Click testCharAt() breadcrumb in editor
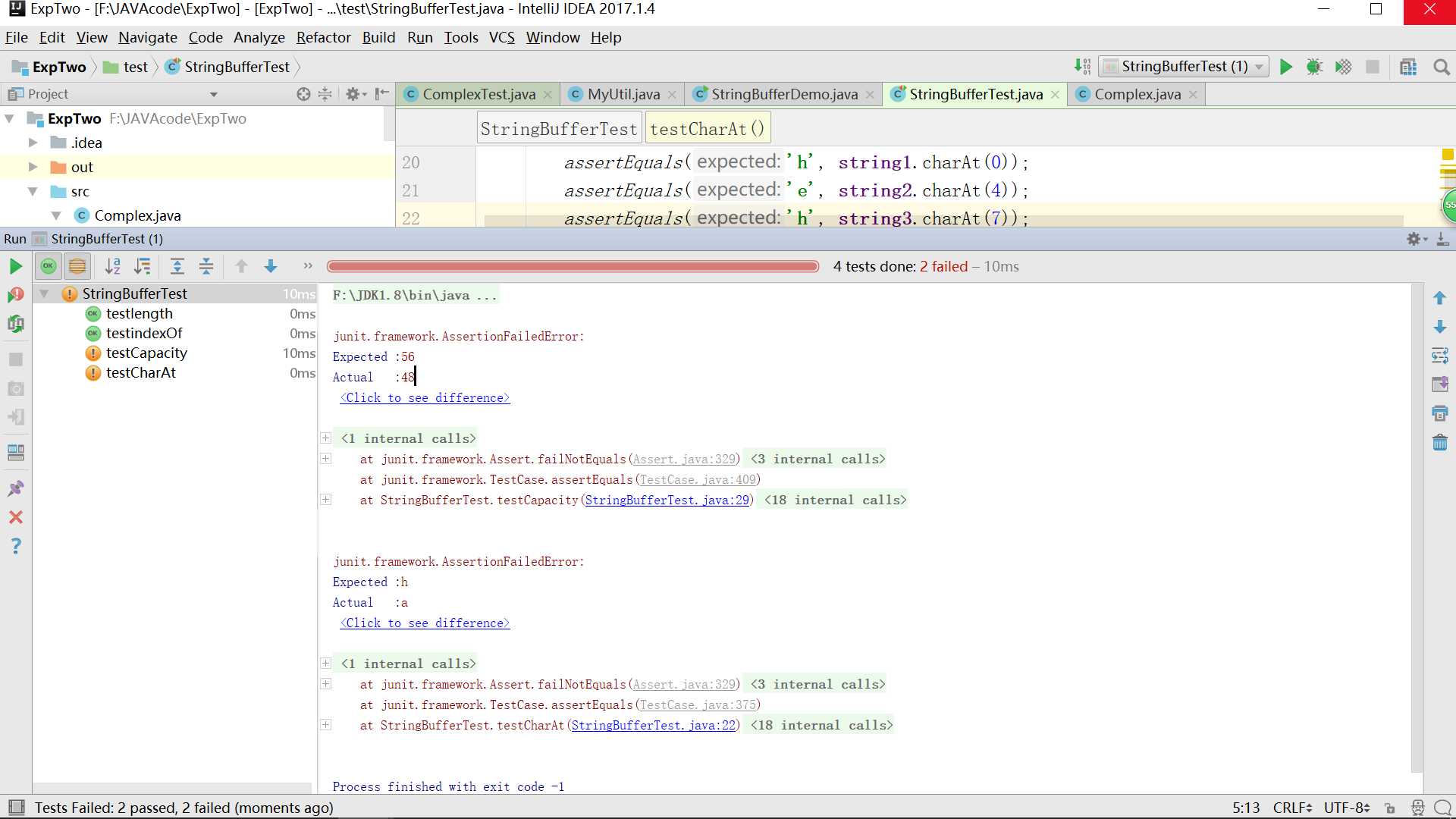The image size is (1456, 819). [707, 129]
